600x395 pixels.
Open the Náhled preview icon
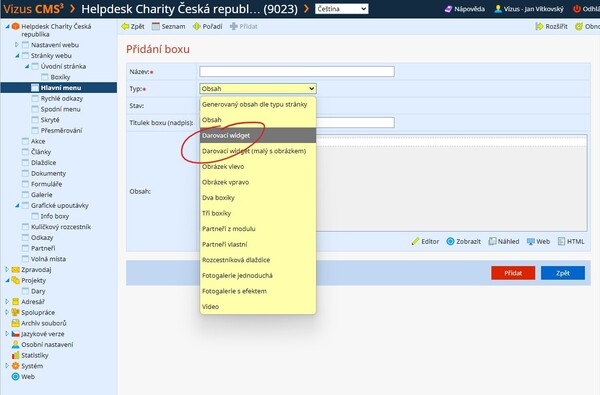(x=492, y=241)
